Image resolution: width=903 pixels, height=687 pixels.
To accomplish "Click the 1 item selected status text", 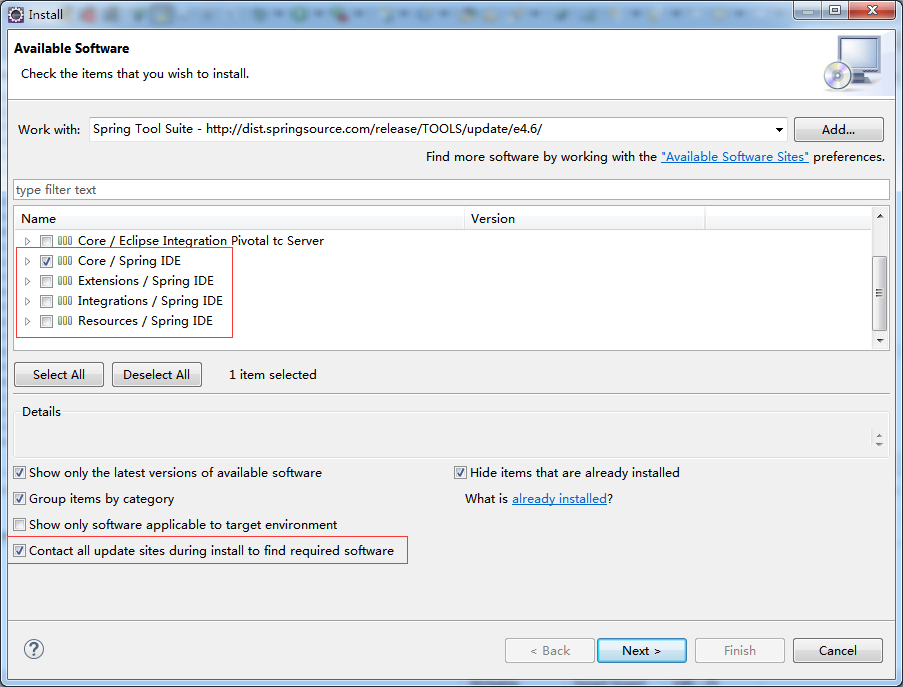I will coord(272,375).
